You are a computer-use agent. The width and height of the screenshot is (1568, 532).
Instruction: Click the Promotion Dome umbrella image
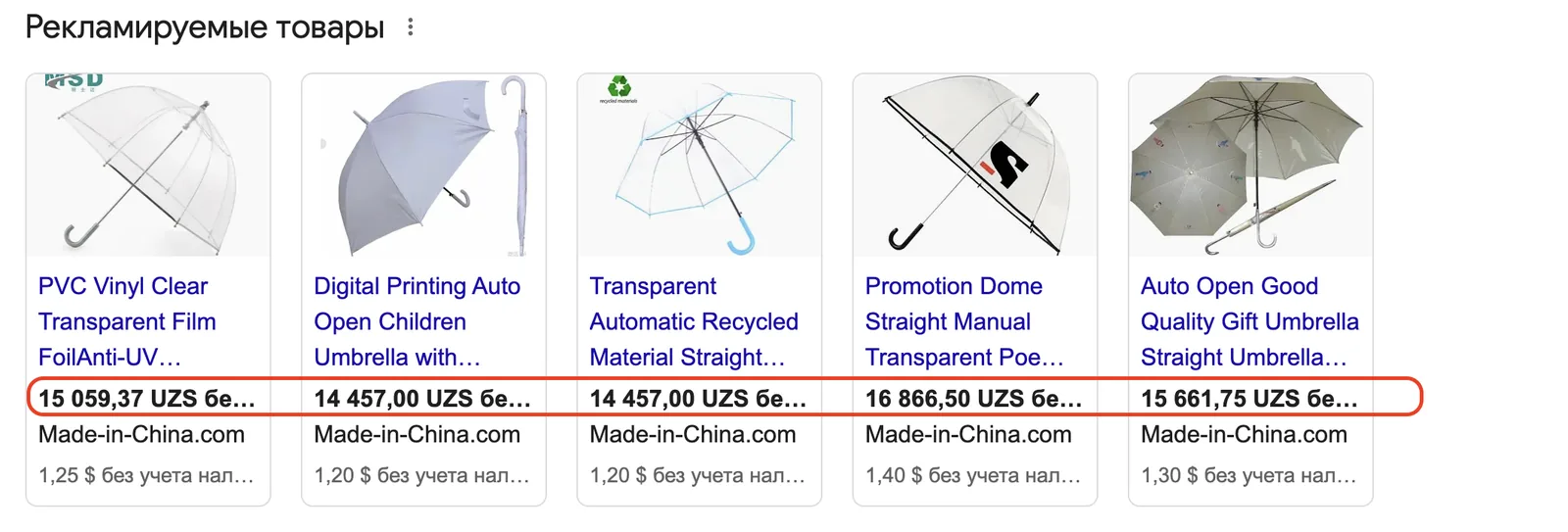[x=975, y=165]
